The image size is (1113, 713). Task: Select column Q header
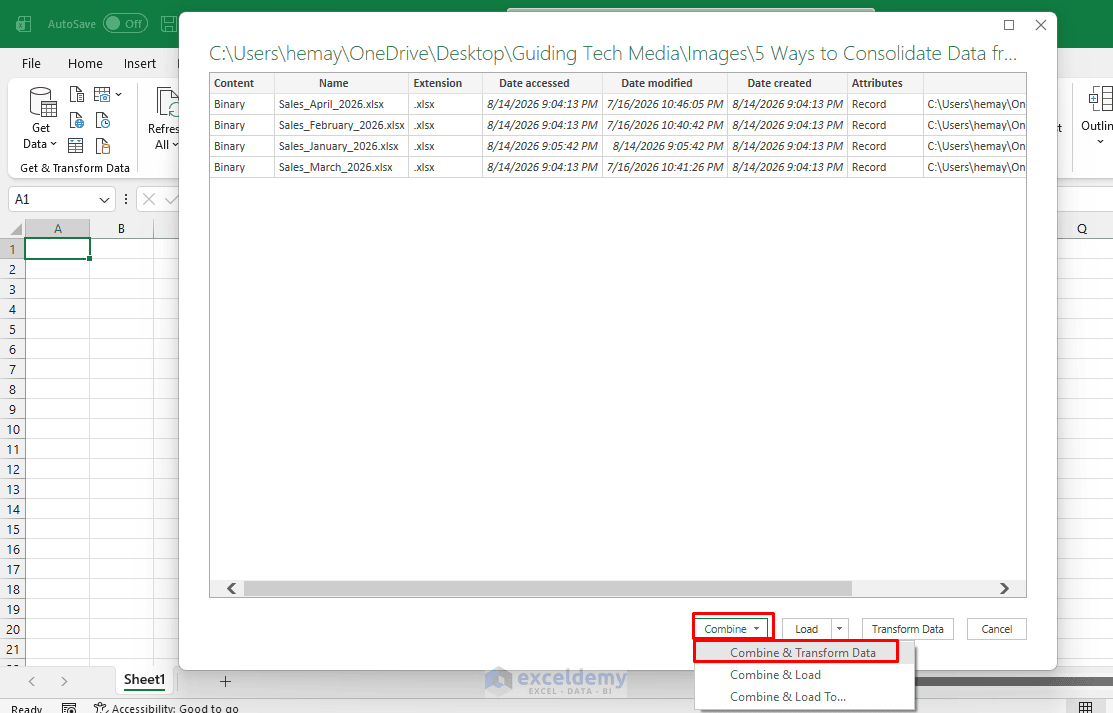1082,229
